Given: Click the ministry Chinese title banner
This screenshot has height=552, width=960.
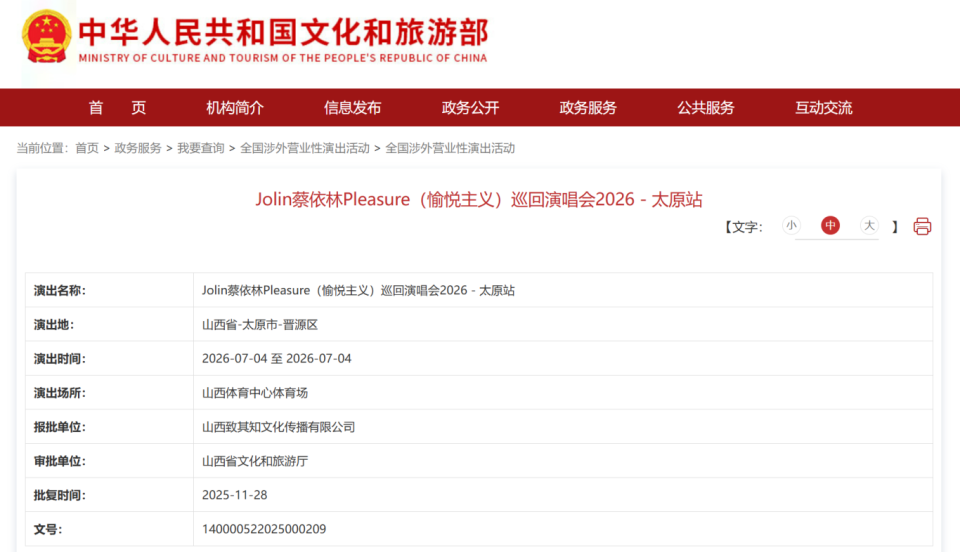Looking at the screenshot, I should (x=283, y=32).
